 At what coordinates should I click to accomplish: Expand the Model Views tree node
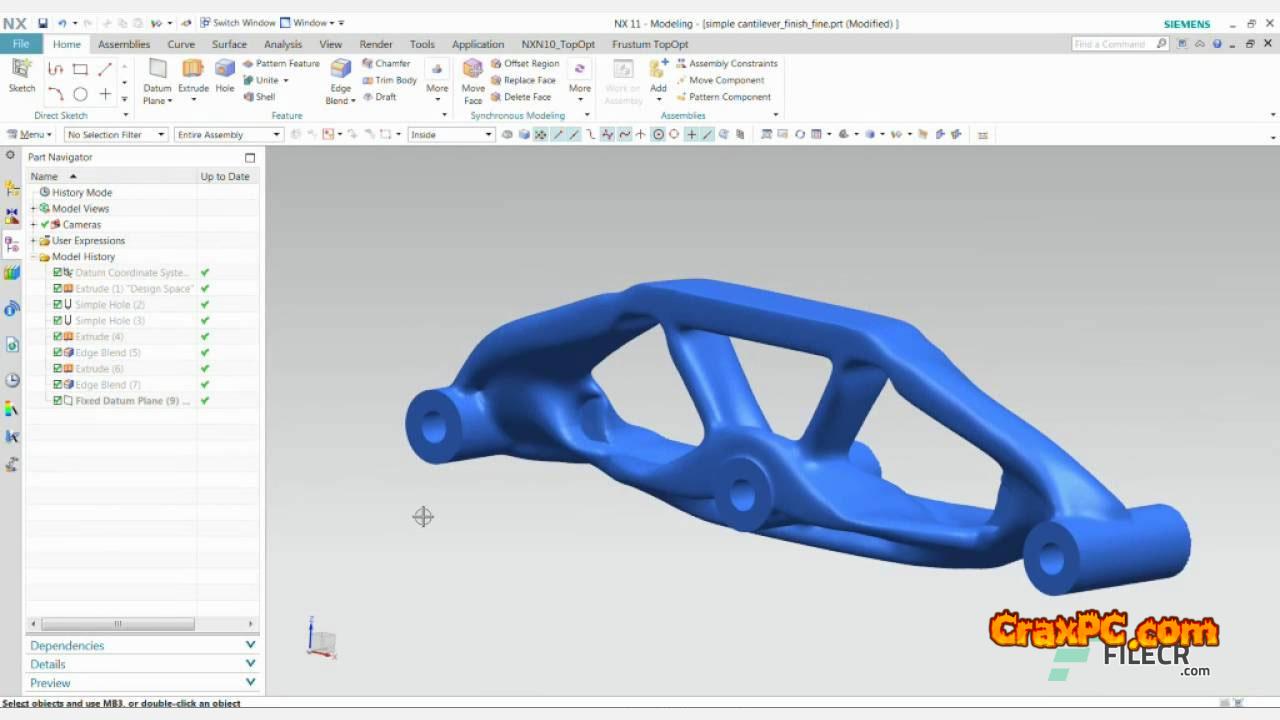pos(33,208)
